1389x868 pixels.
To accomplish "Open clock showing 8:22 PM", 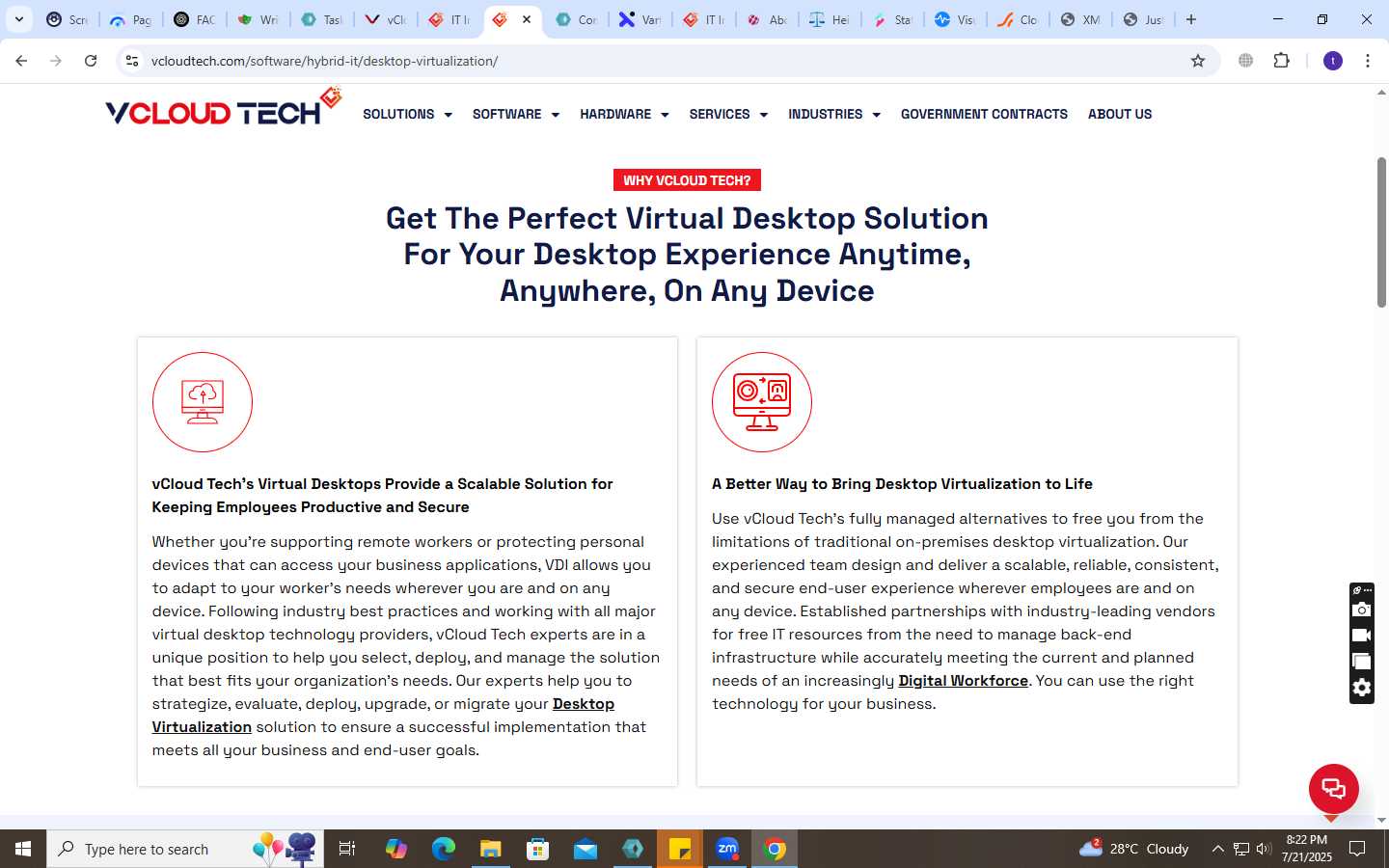I will click(x=1307, y=849).
